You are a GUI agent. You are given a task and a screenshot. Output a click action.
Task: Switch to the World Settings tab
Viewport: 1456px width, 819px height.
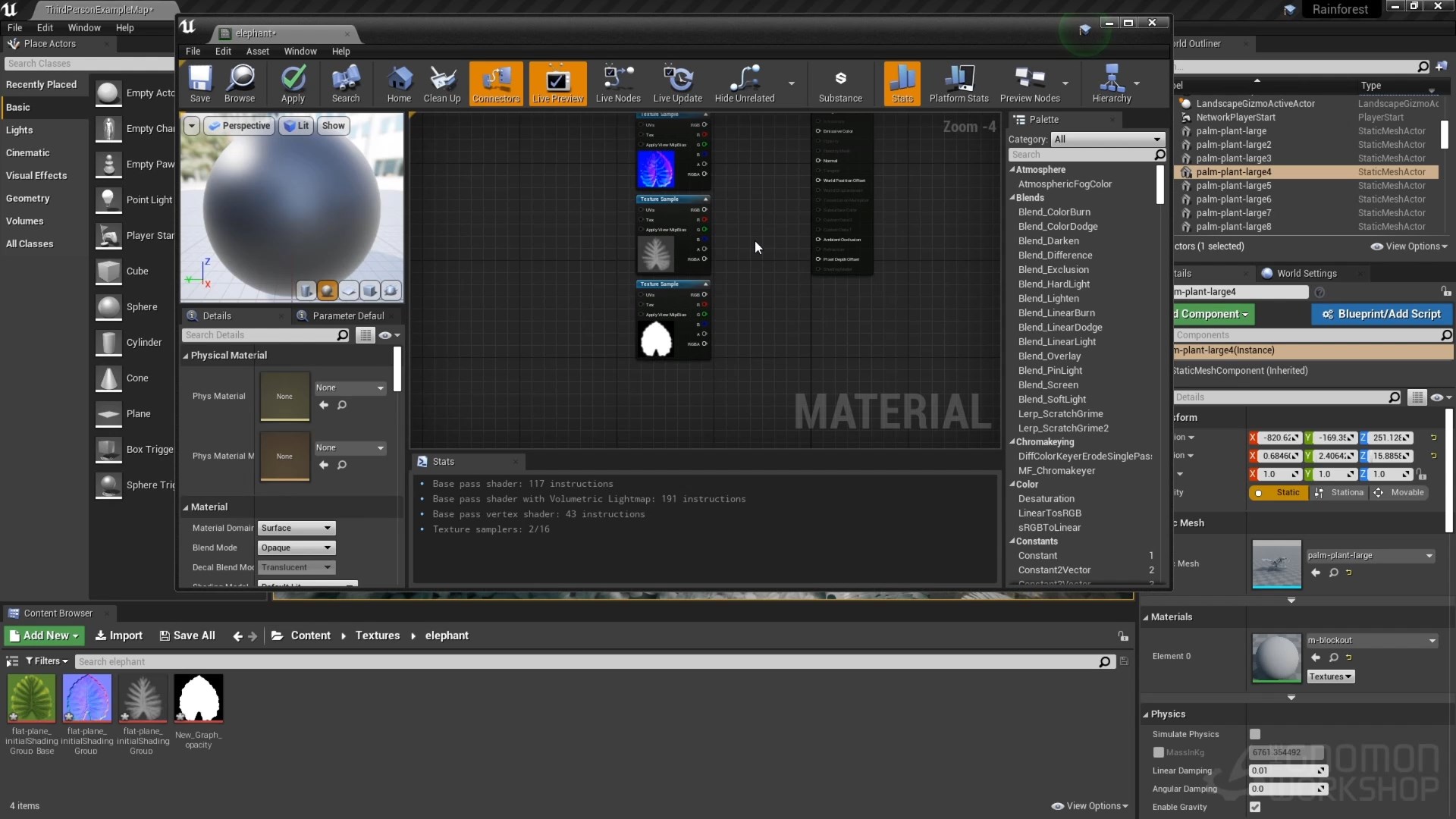[x=1306, y=274]
